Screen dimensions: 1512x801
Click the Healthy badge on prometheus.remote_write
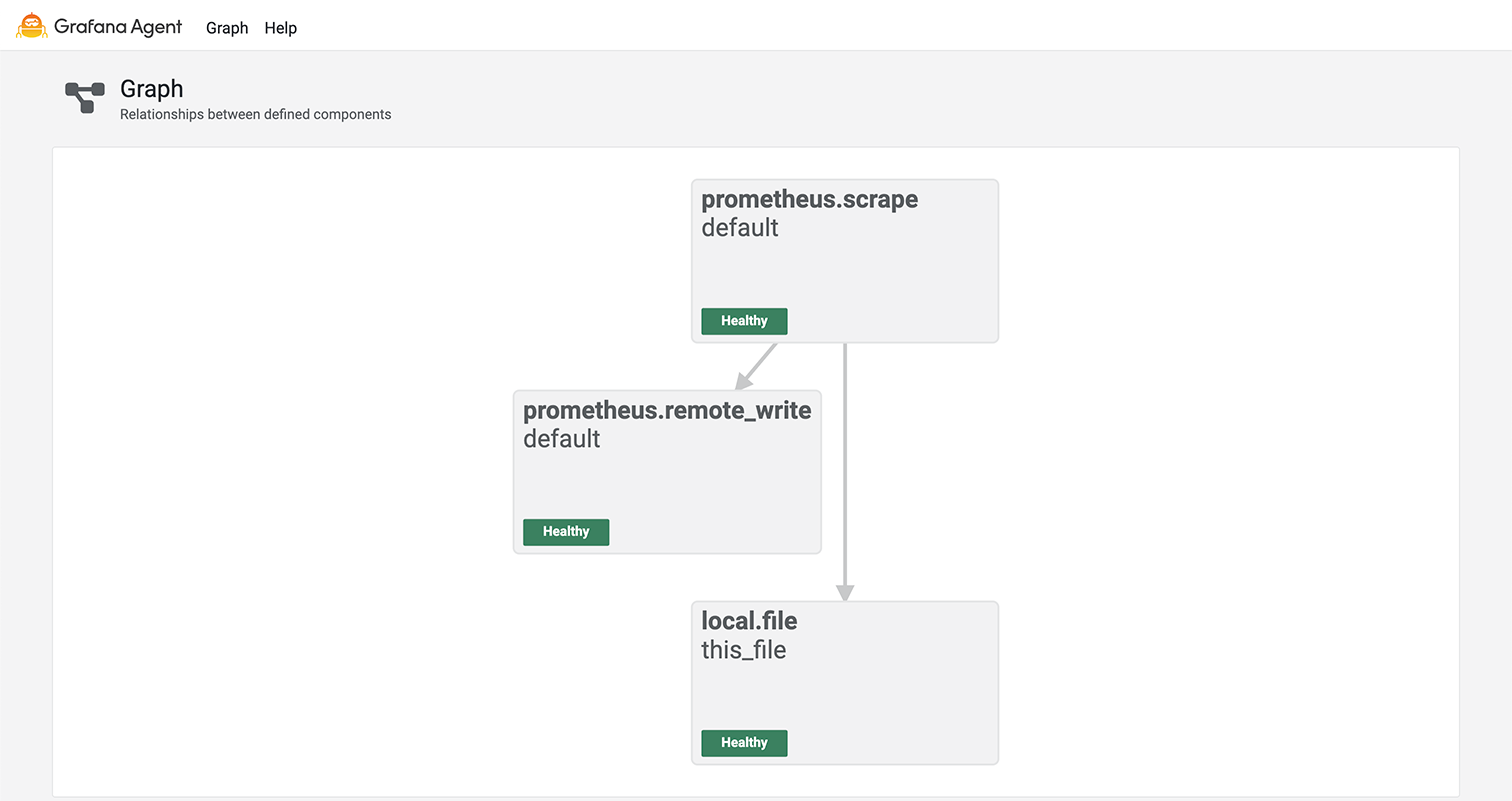566,532
